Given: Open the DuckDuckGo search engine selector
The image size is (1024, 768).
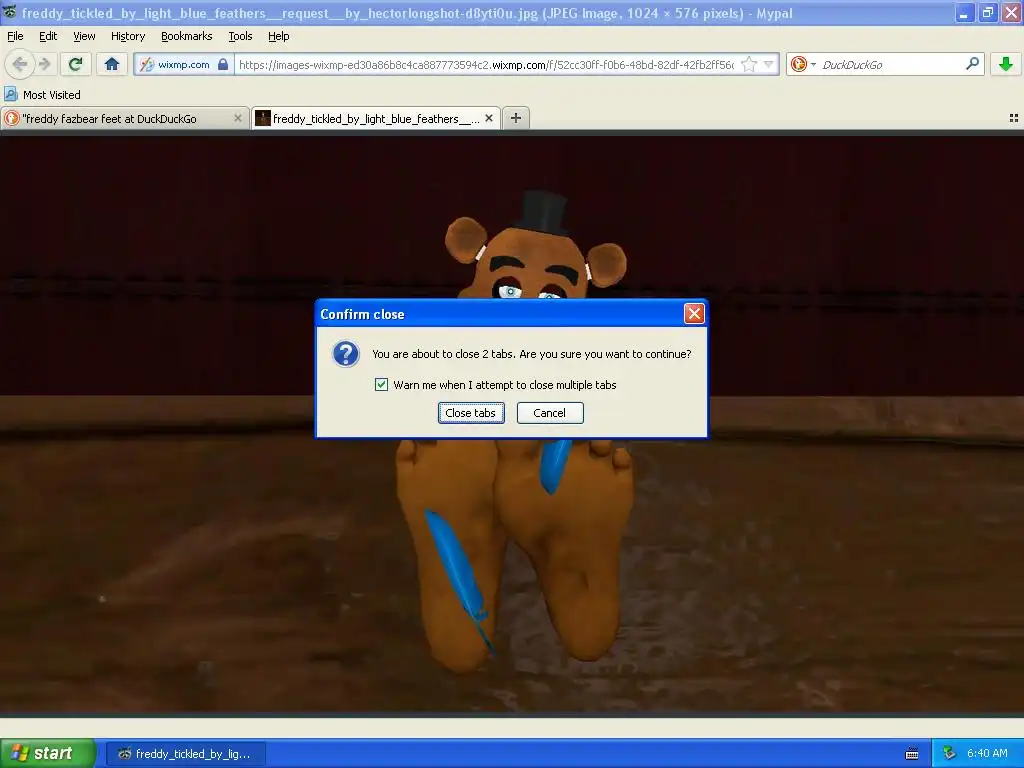Looking at the screenshot, I should tap(803, 64).
